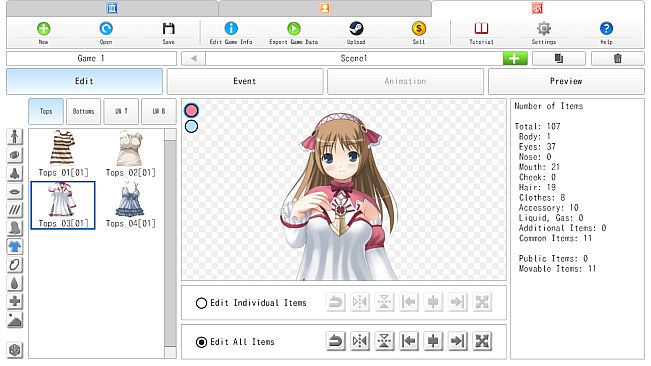This screenshot has width=651, height=366.
Task: Select the Liquid drop category icon
Action: click(x=15, y=283)
